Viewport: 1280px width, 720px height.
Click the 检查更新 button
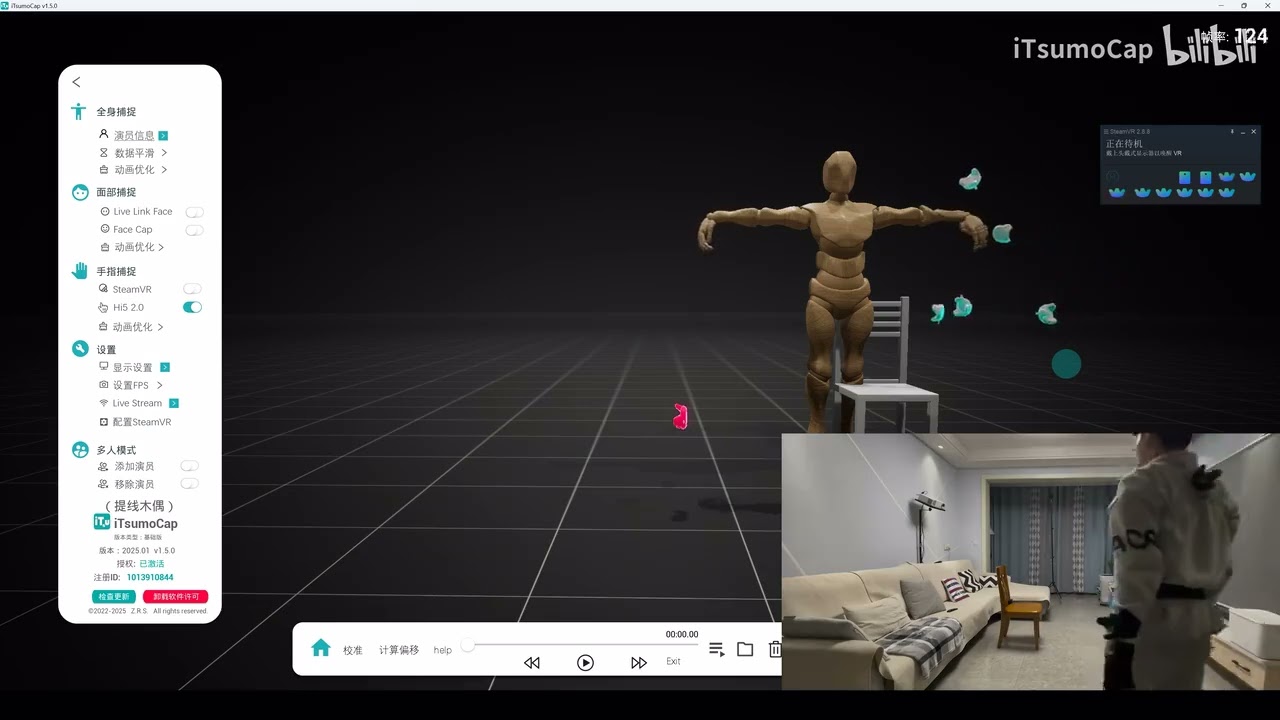(113, 597)
